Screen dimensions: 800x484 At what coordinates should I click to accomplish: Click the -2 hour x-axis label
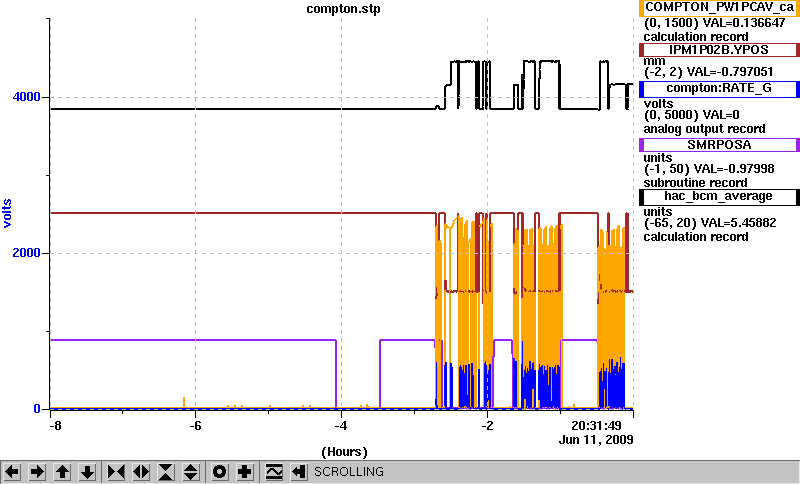click(x=487, y=425)
